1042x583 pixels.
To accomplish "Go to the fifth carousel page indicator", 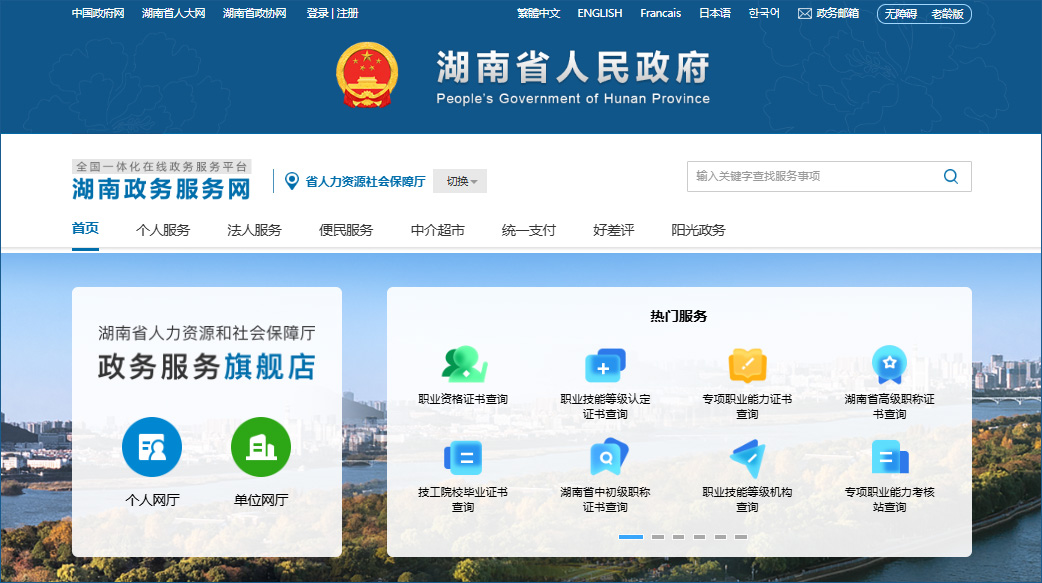I will pos(720,536).
